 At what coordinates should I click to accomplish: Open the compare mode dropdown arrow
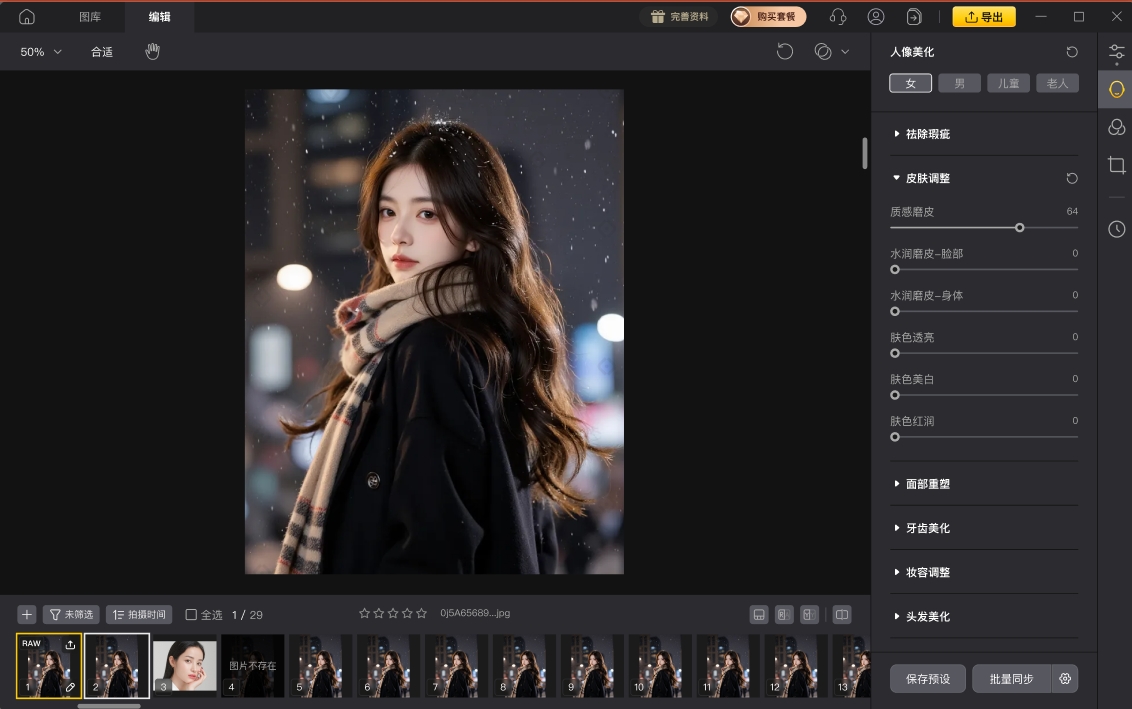pyautogui.click(x=845, y=52)
